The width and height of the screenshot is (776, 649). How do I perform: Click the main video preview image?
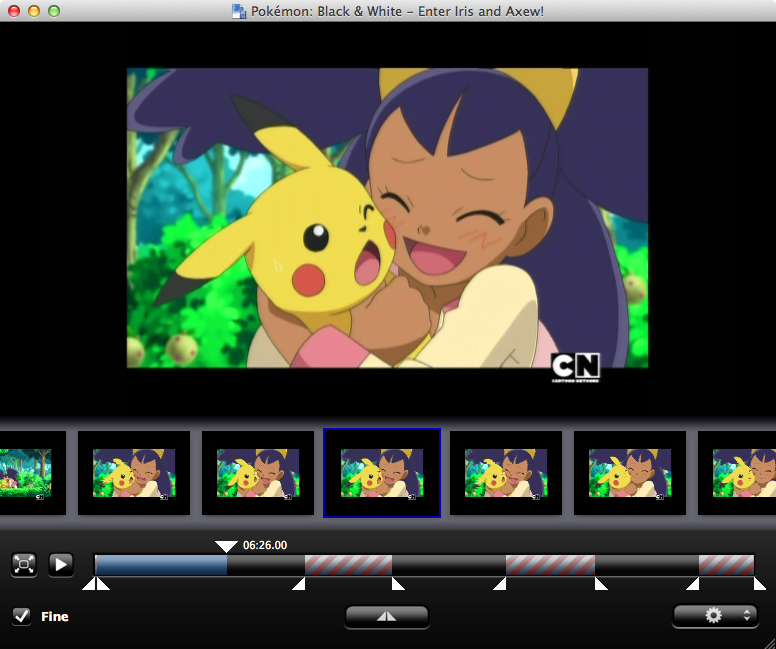coord(387,218)
